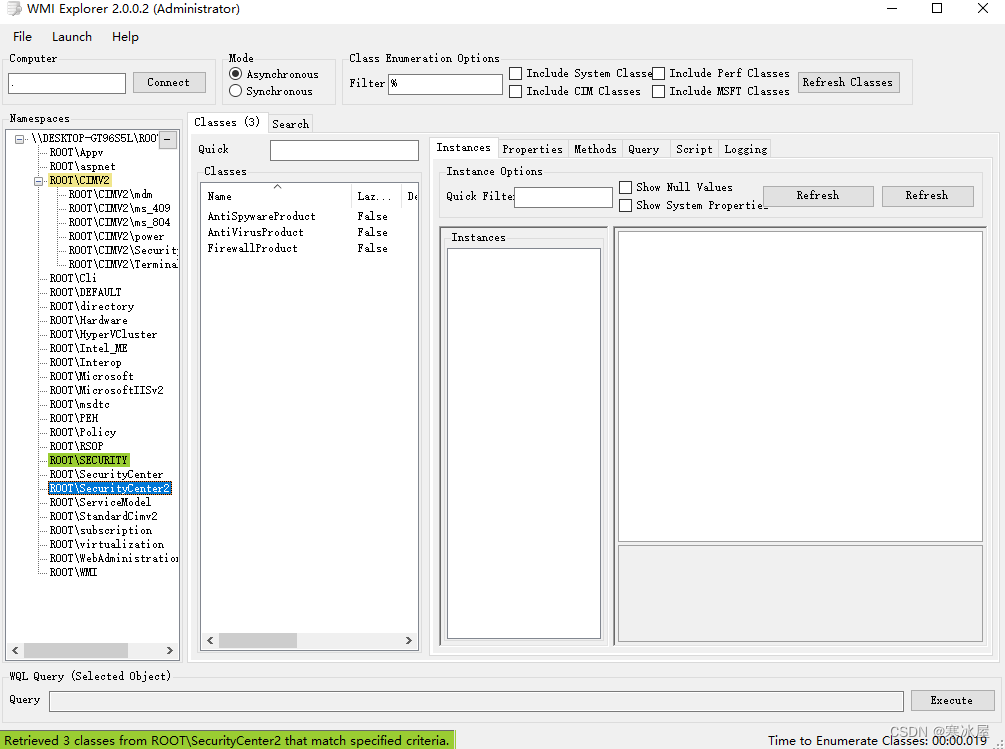
Task: Click the Refresh Classes button
Action: (849, 83)
